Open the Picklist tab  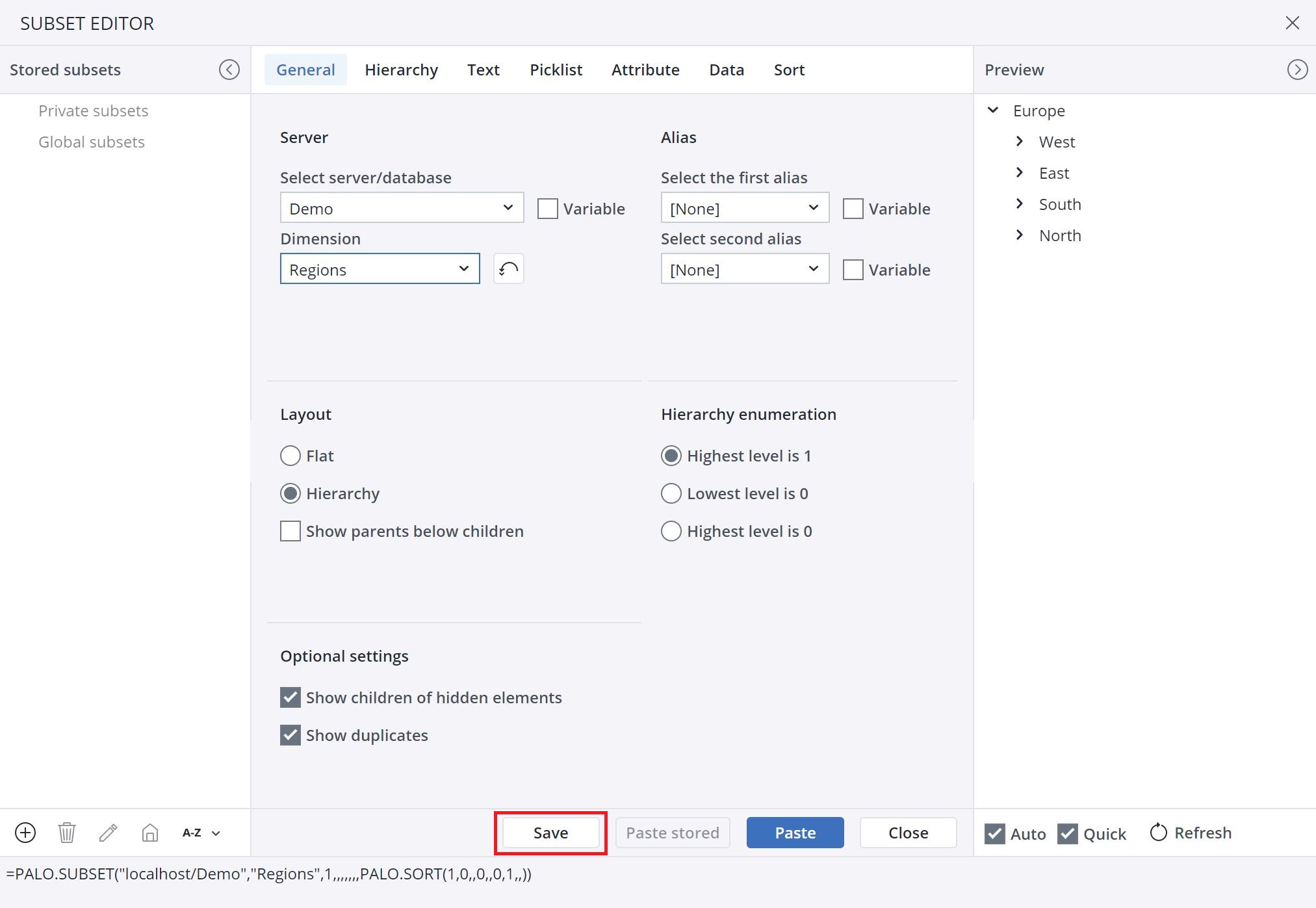pos(556,70)
